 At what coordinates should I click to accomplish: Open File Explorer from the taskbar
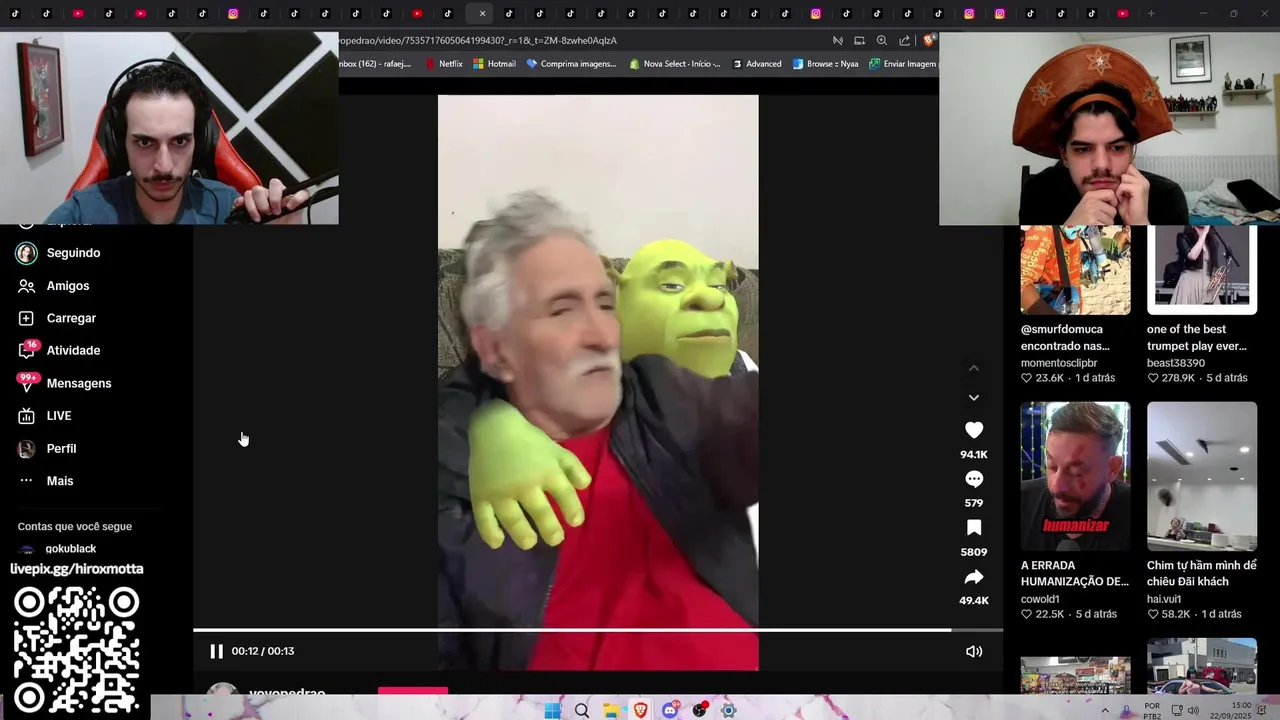pyautogui.click(x=611, y=711)
